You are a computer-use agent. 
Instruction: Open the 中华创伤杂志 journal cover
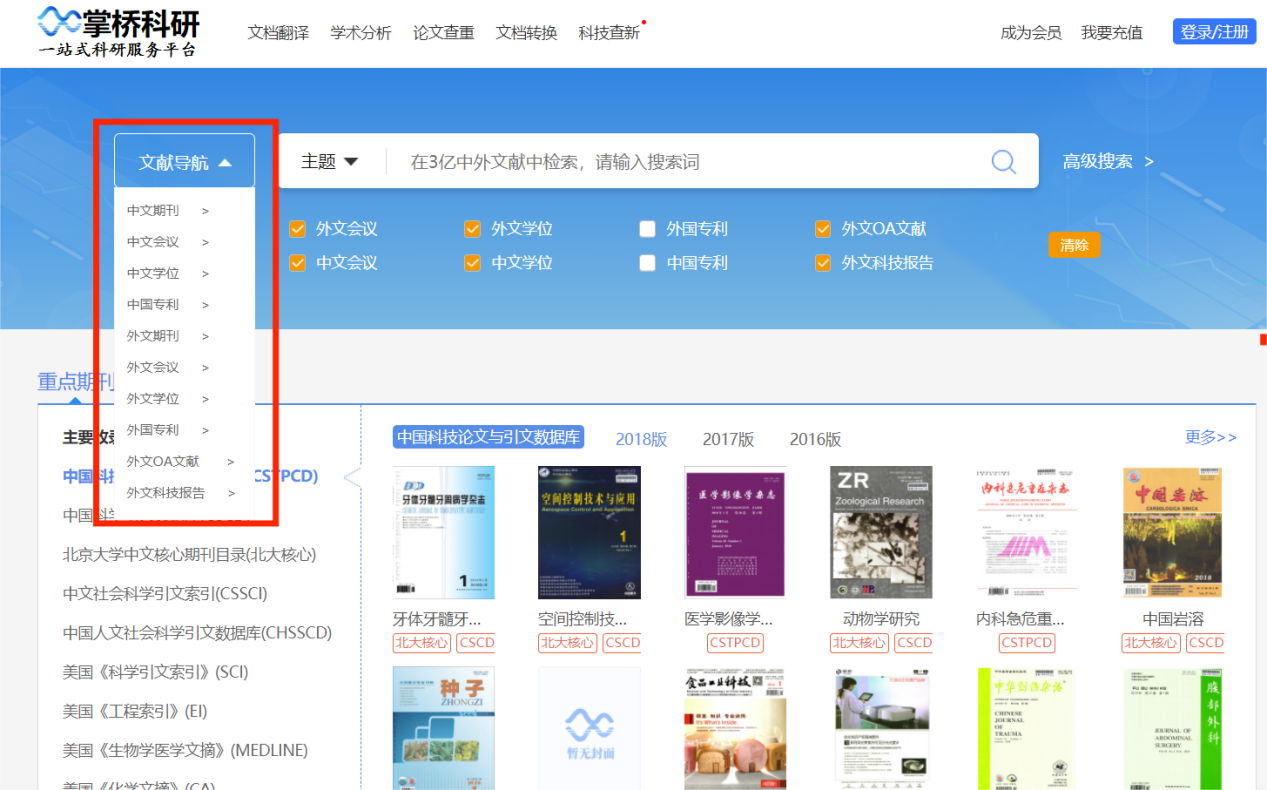tap(1027, 728)
